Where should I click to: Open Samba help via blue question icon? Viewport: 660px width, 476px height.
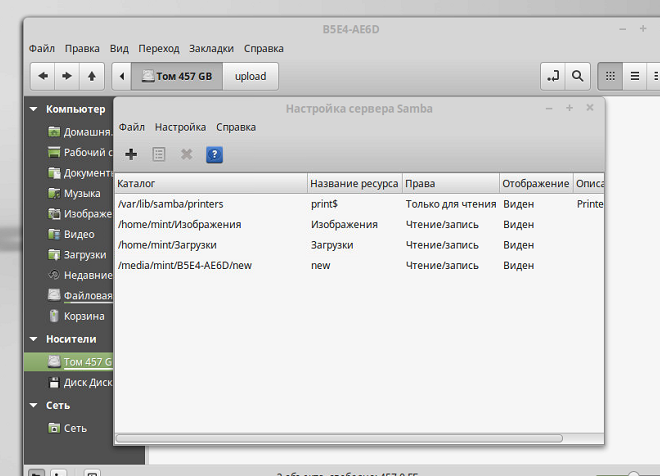214,154
